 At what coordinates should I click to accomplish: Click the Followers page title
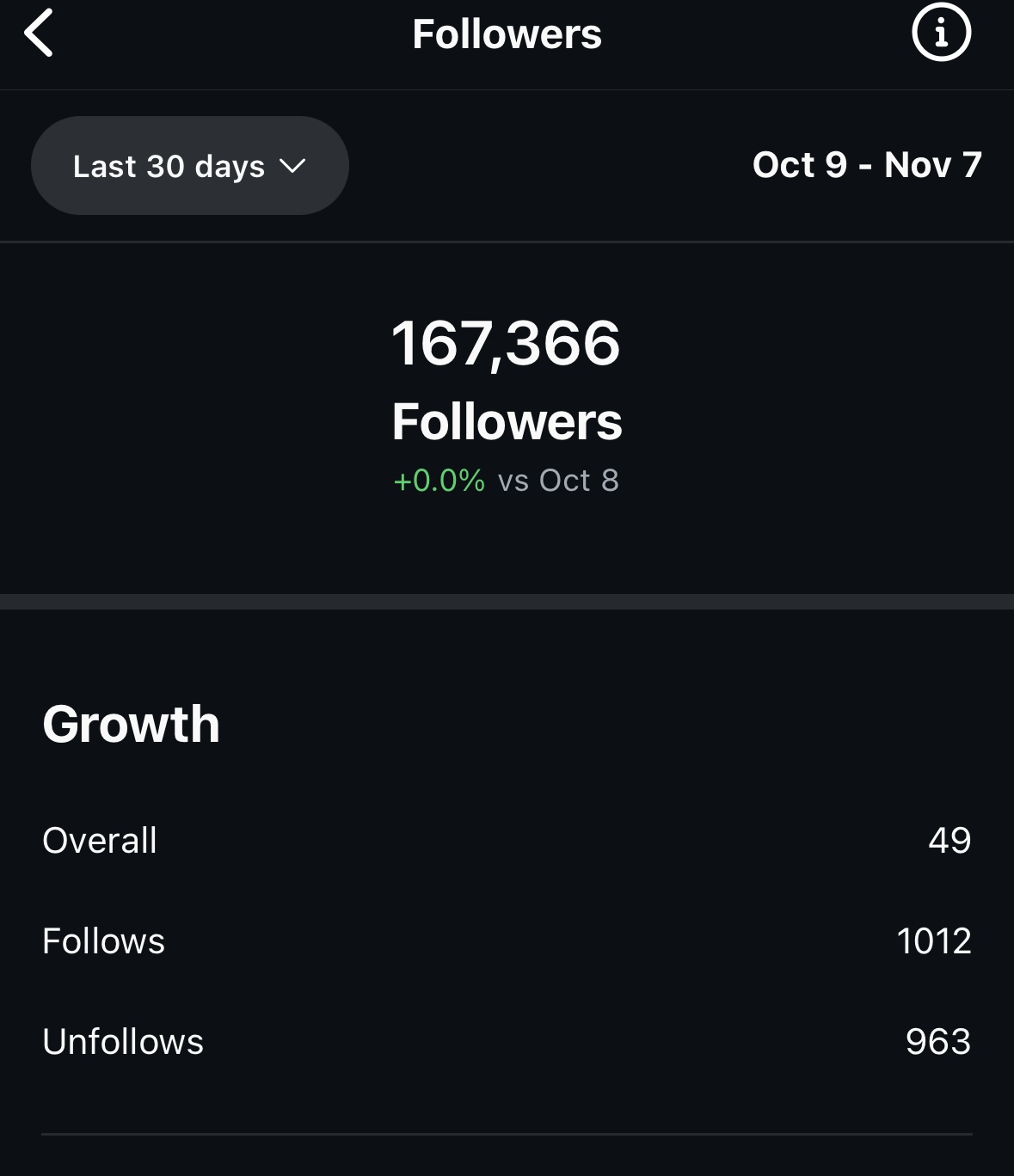coord(507,34)
